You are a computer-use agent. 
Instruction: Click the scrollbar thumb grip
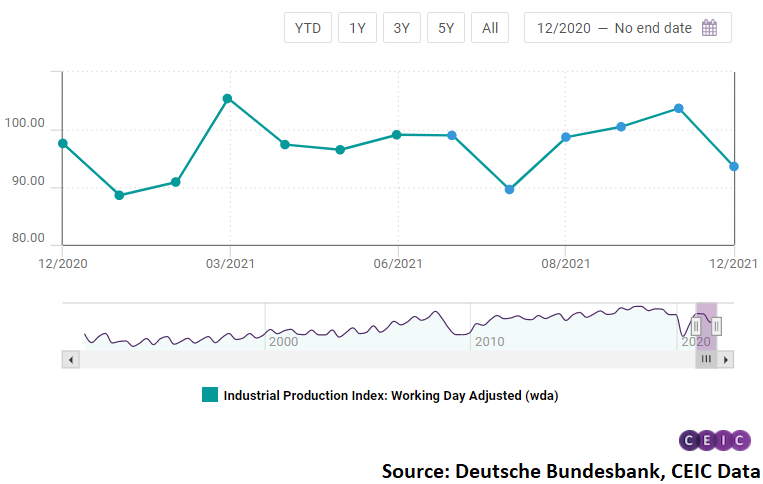point(706,359)
